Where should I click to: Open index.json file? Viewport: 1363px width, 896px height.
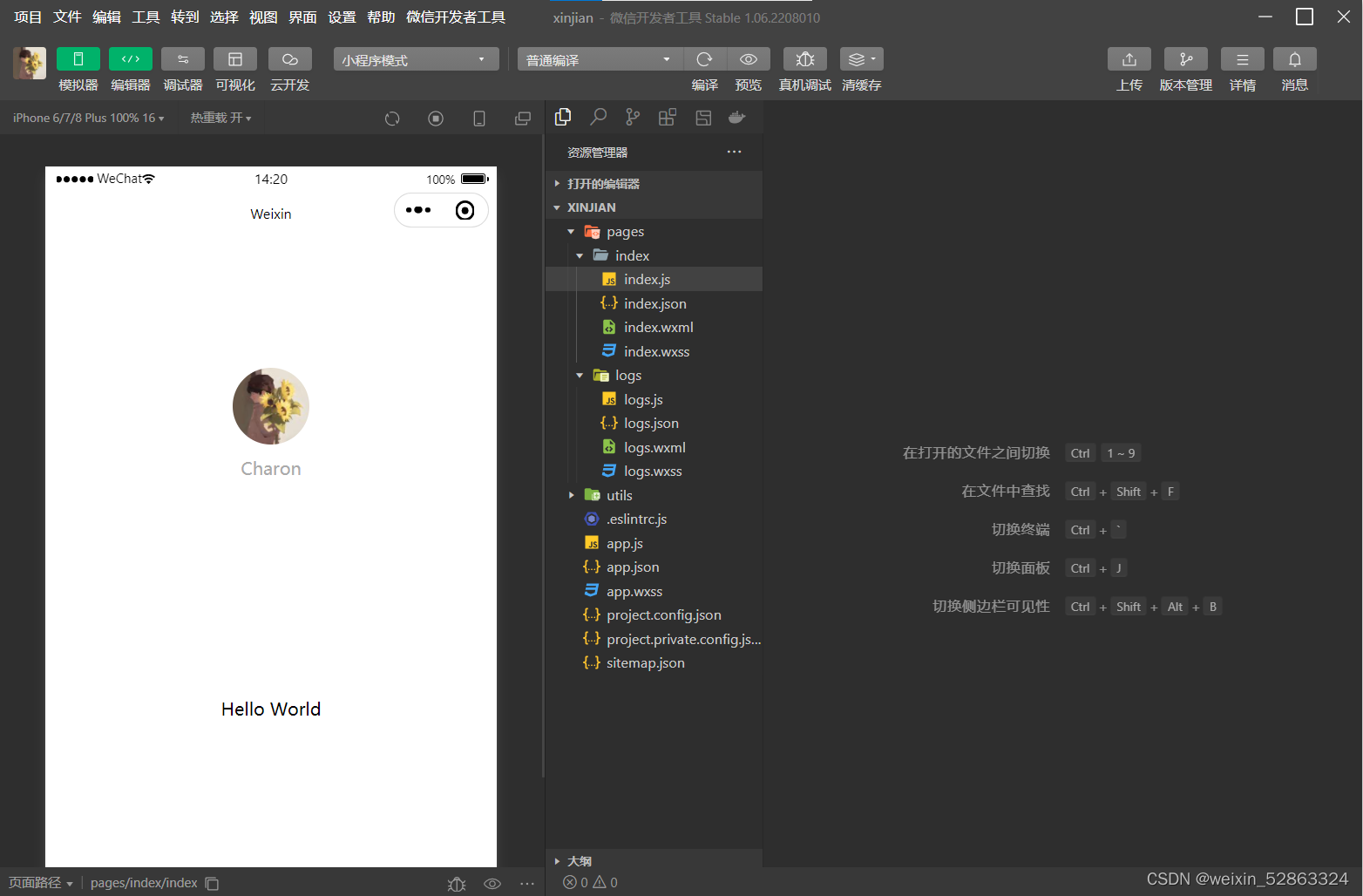click(x=654, y=303)
